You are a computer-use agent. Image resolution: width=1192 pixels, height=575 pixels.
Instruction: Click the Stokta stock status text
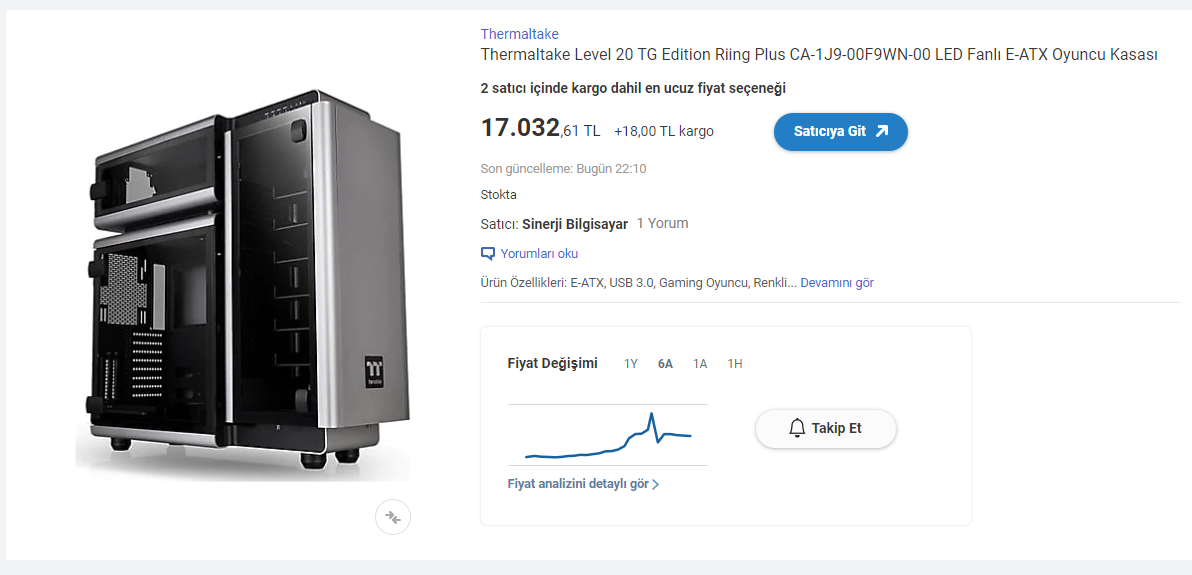click(x=499, y=195)
